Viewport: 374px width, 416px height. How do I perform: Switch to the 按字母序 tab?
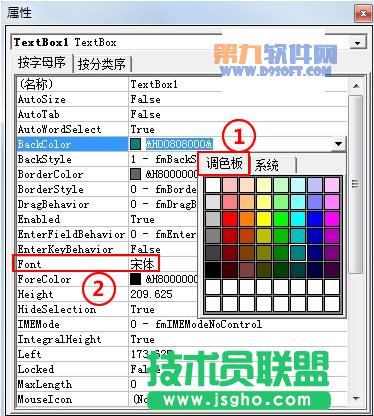41,63
